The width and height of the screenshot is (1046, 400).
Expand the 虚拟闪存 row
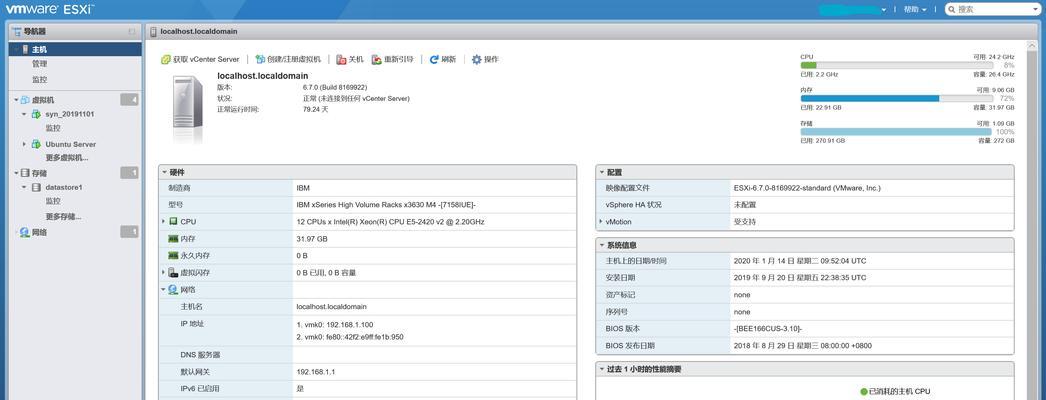click(x=163, y=273)
